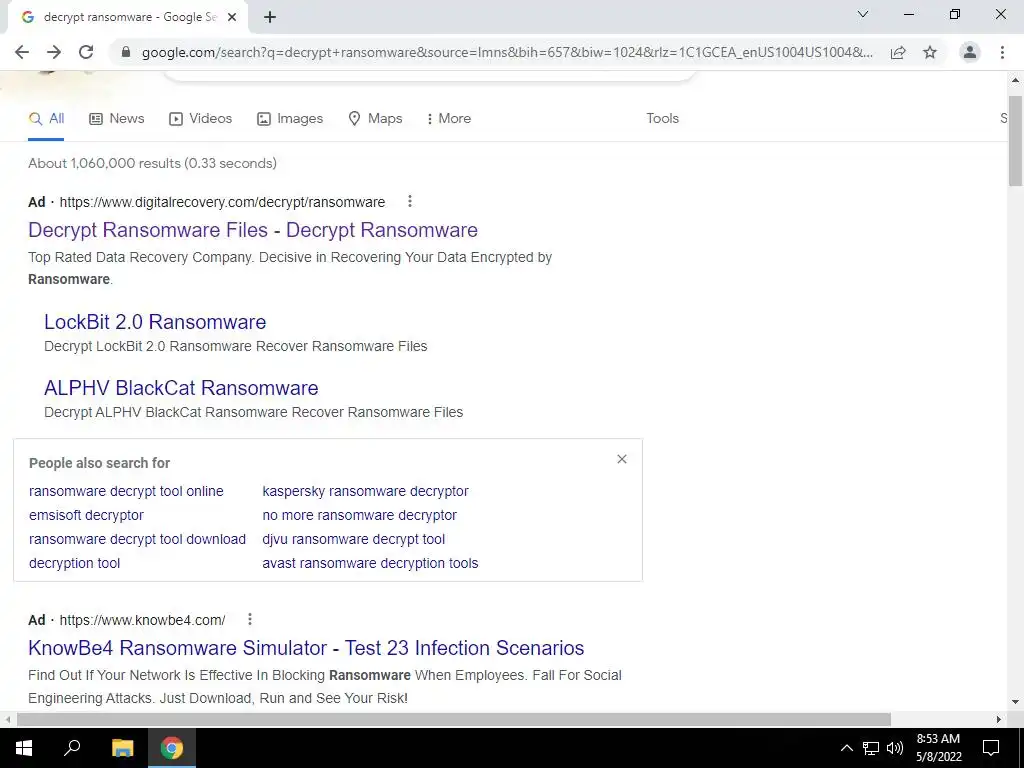The image size is (1024, 768).
Task: Search no more ransomware decryptor
Action: 359,515
